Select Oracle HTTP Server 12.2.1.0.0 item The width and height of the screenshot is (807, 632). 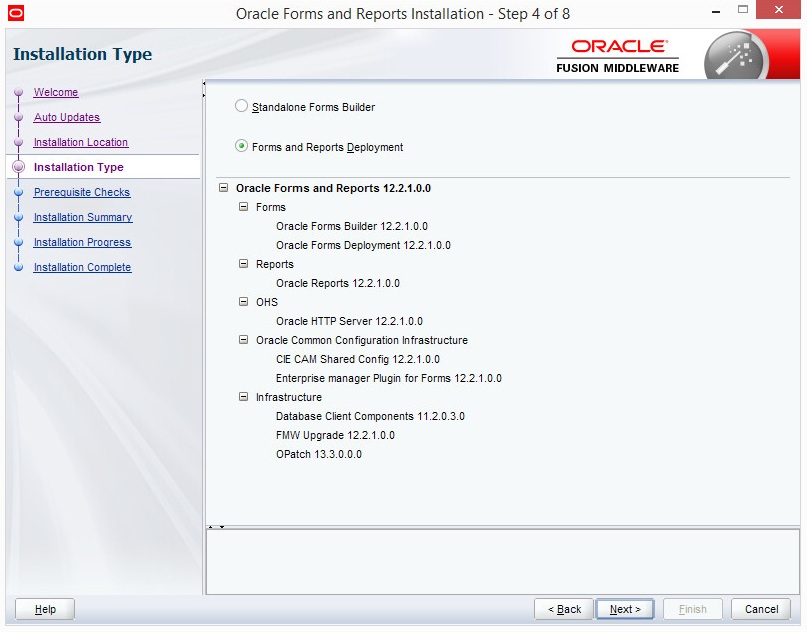click(x=349, y=322)
